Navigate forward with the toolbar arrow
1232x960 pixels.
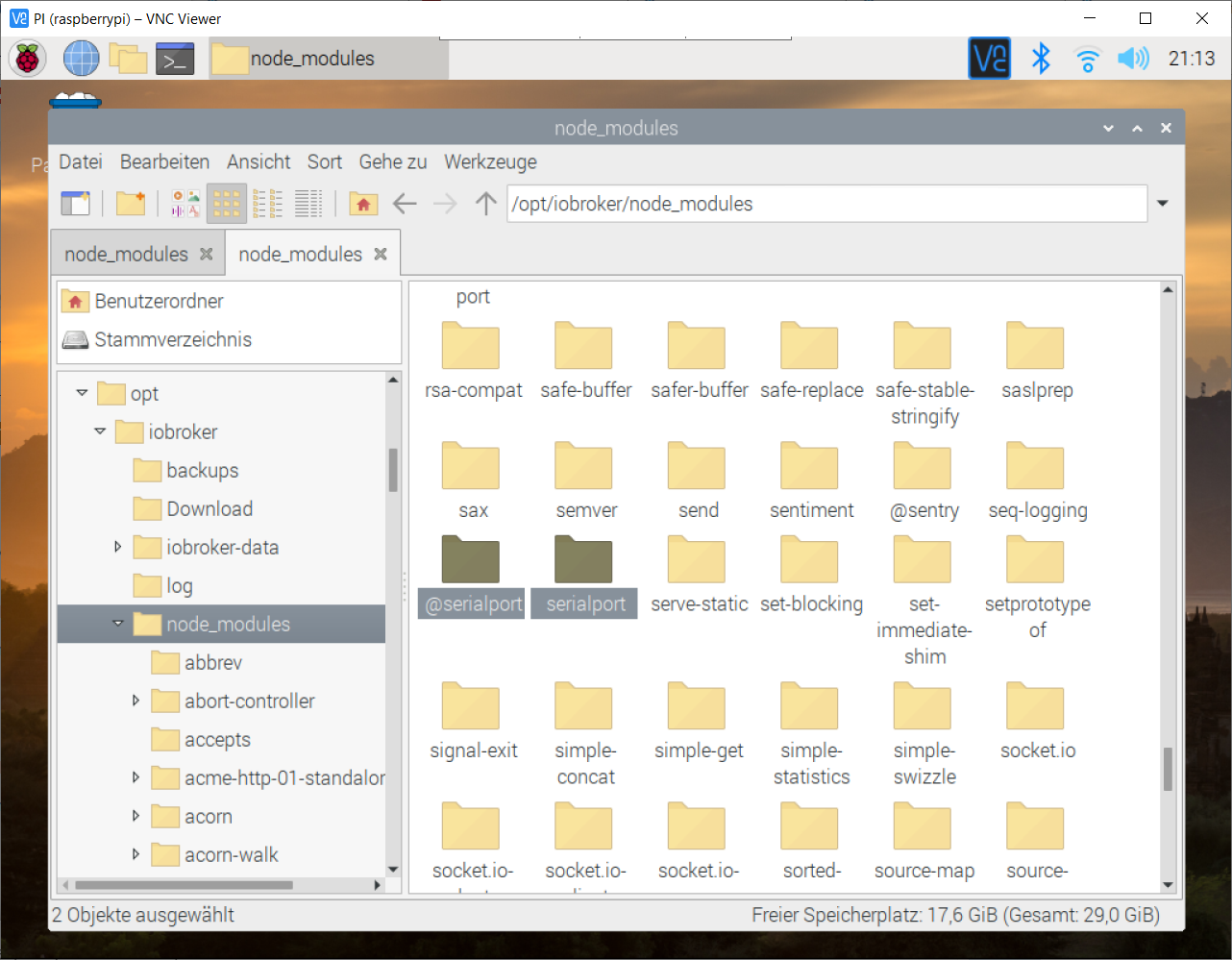pyautogui.click(x=445, y=203)
